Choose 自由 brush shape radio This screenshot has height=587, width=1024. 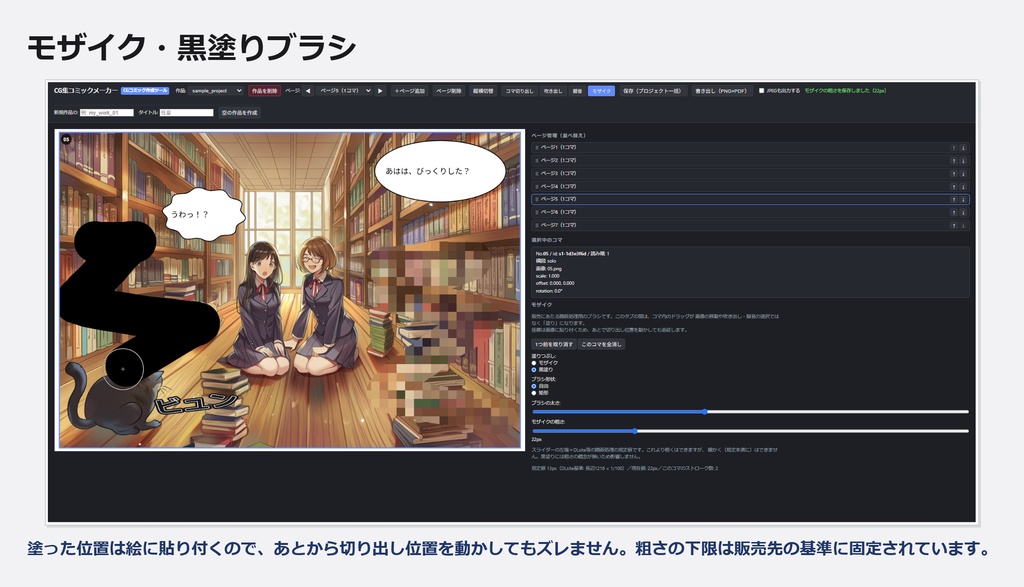534,387
